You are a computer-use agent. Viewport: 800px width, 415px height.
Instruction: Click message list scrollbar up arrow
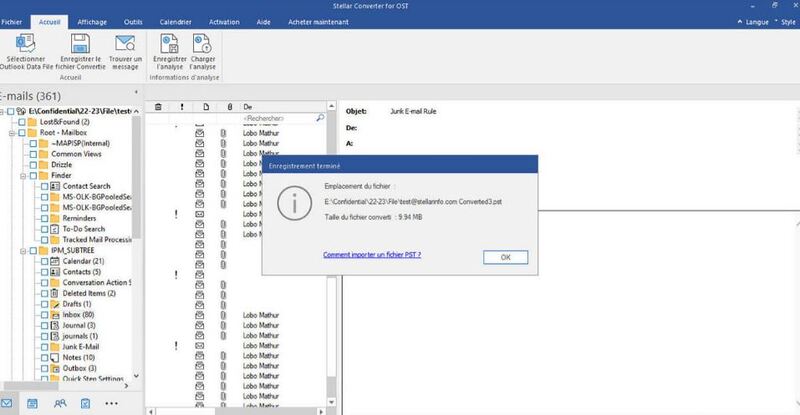point(332,106)
